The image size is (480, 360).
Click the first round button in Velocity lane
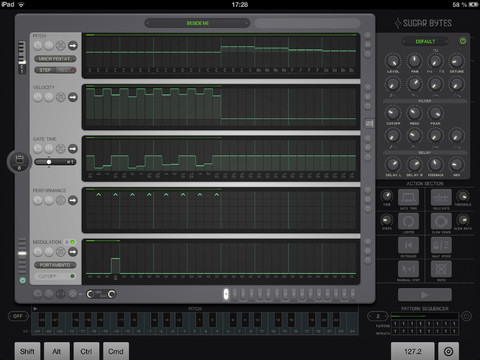38,97
